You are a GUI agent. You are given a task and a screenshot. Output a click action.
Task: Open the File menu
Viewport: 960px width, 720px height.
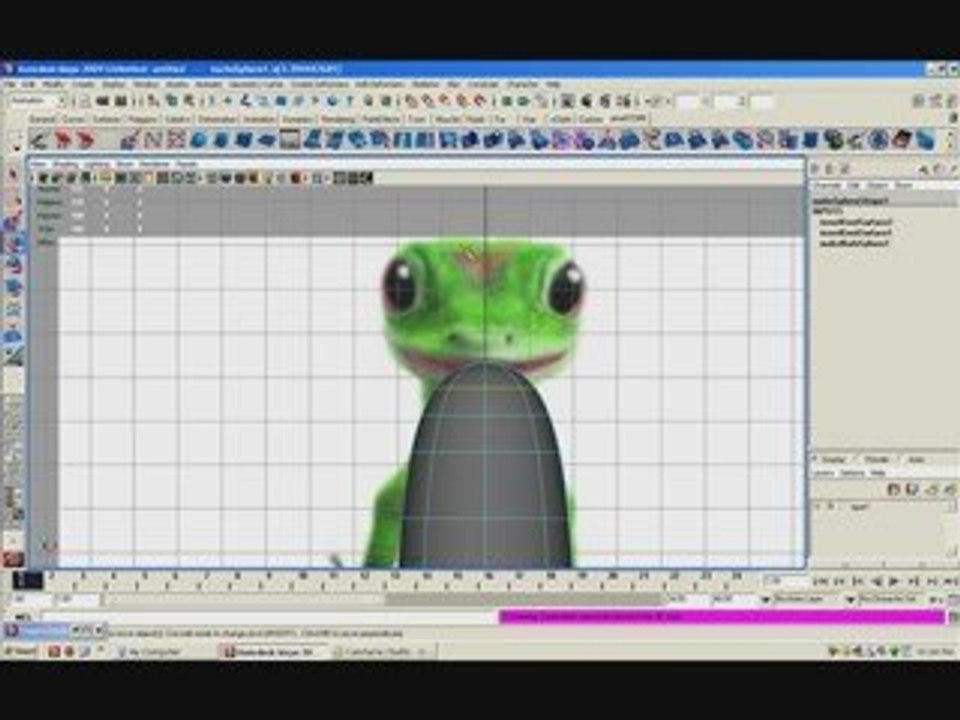[10, 84]
